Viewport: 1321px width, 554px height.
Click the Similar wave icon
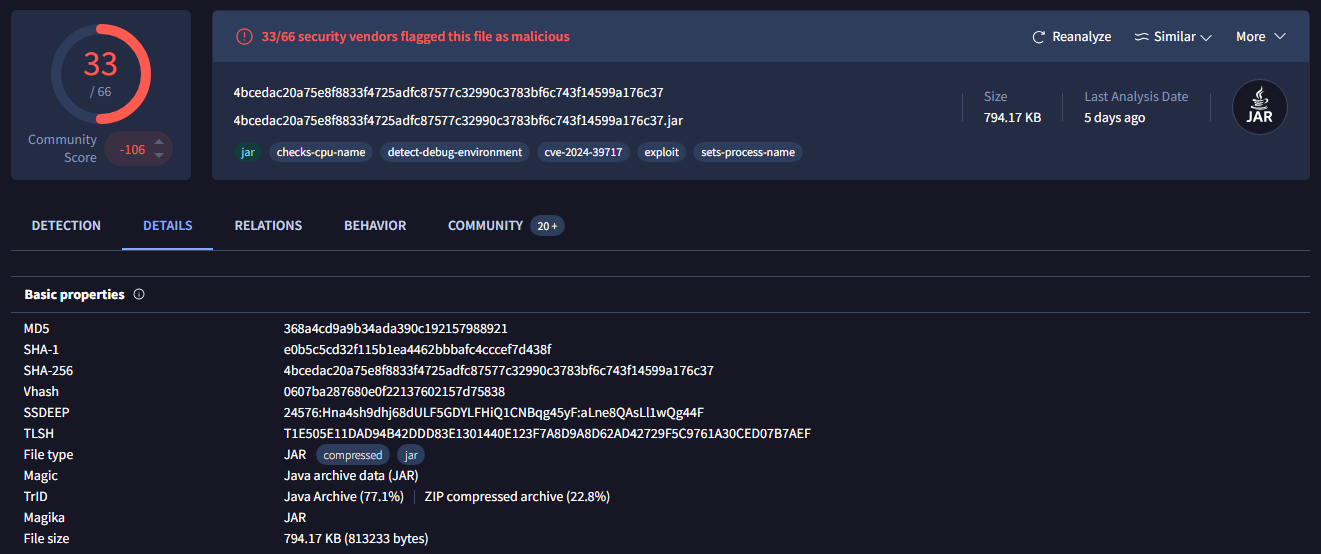[1141, 37]
